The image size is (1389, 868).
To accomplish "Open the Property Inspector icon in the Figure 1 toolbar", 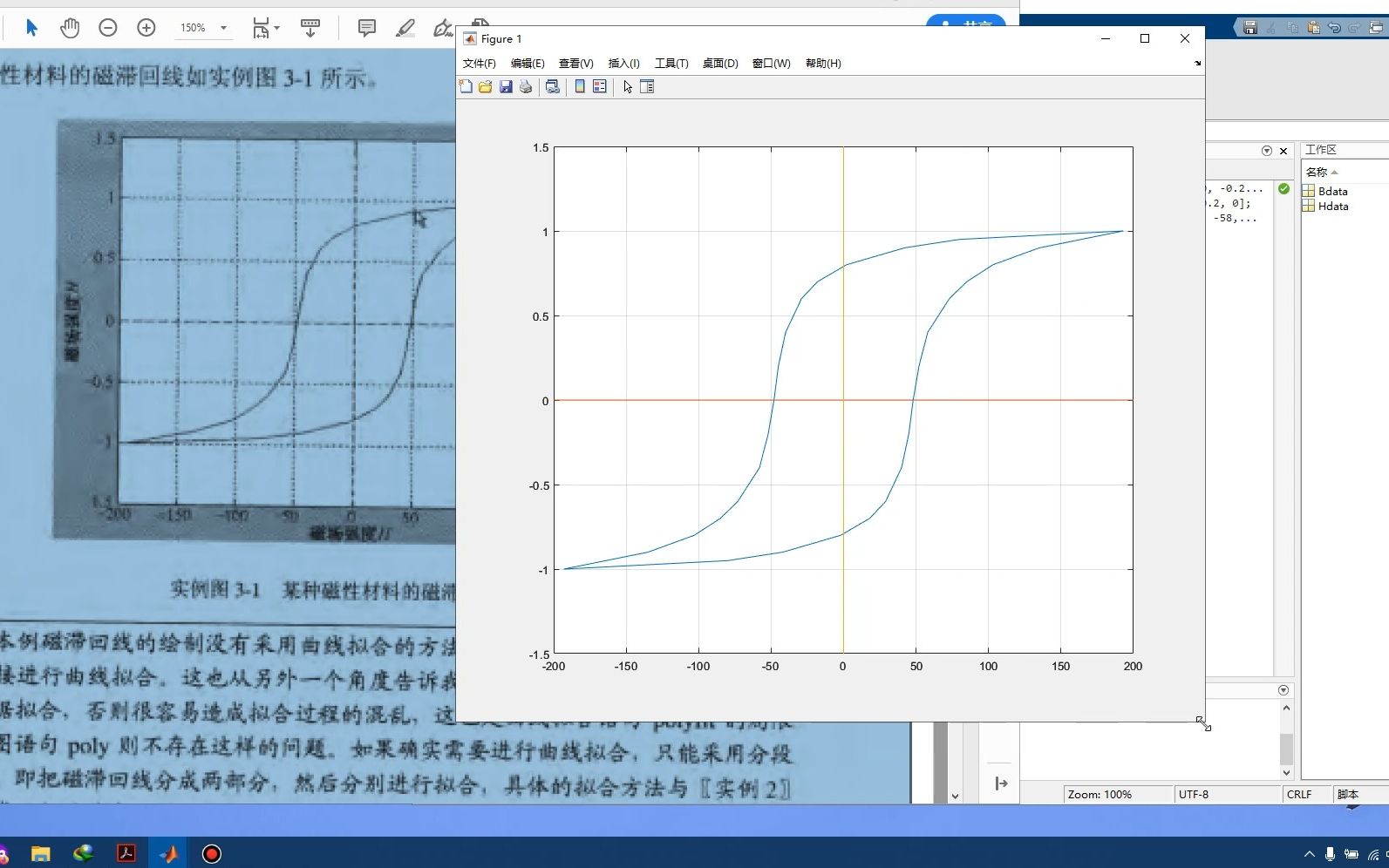I will 647,86.
